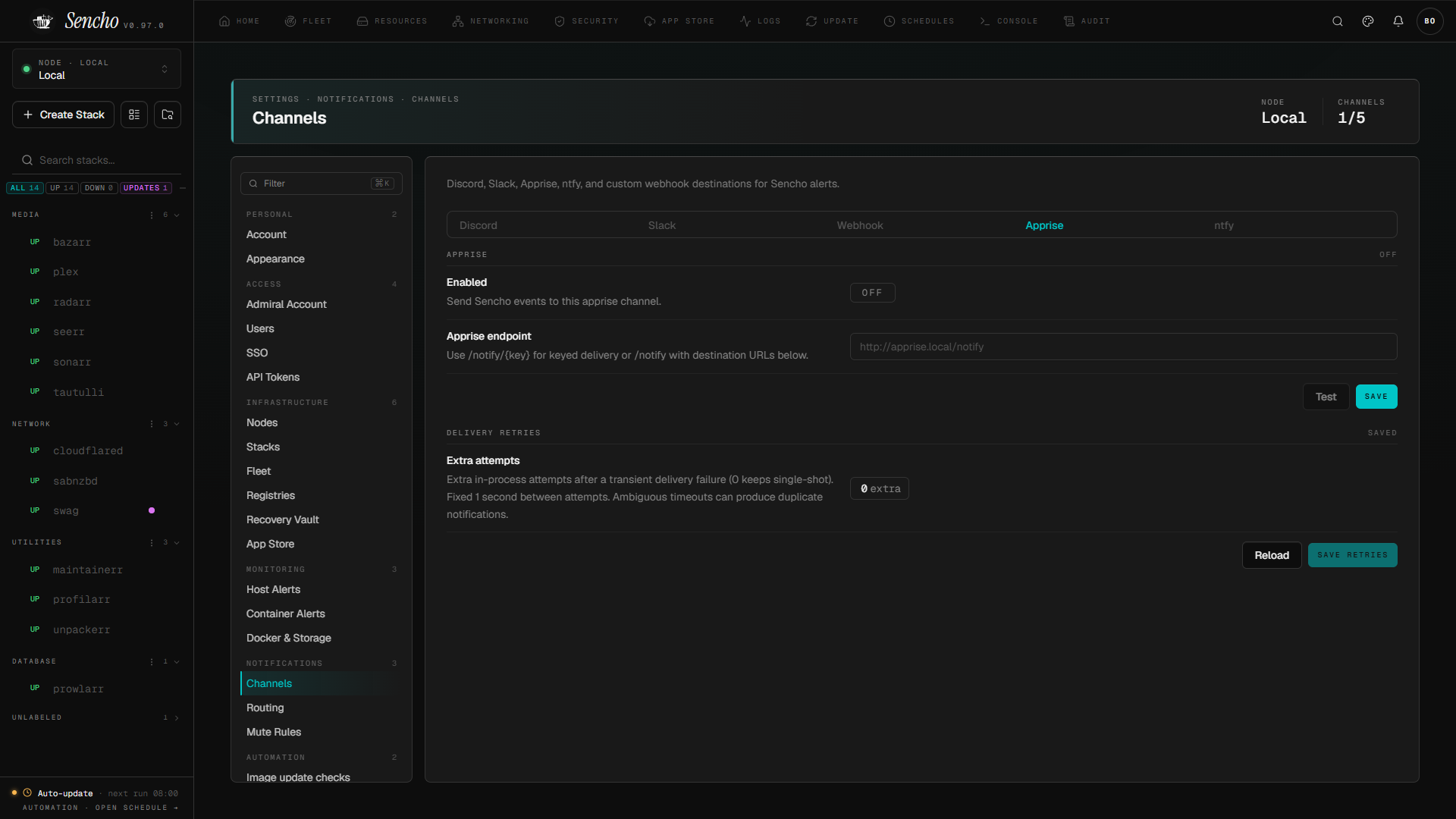The height and width of the screenshot is (819, 1456).
Task: Filter stacks by ALL 14
Action: 25,188
